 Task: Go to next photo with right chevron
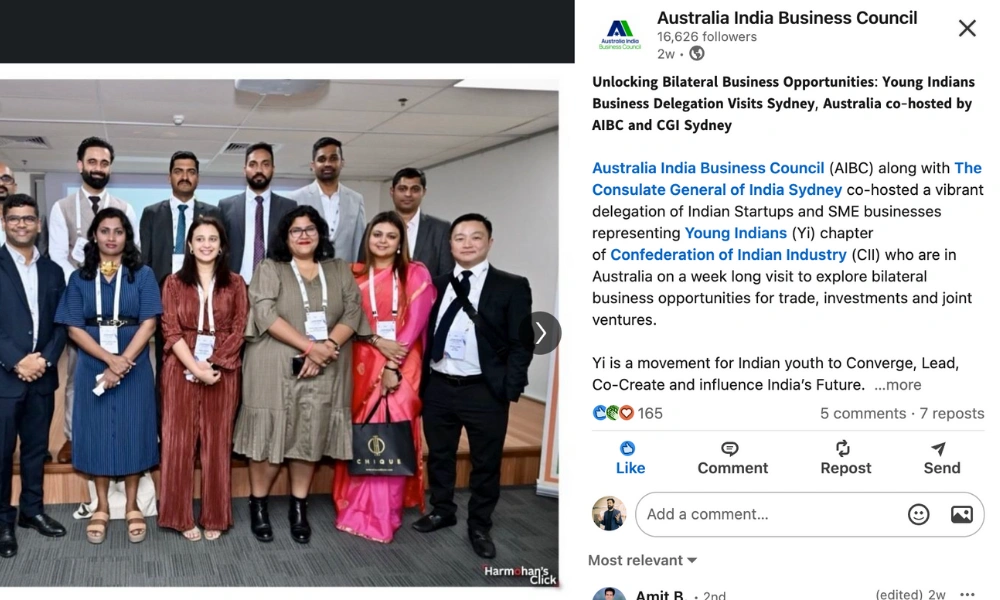tap(541, 333)
